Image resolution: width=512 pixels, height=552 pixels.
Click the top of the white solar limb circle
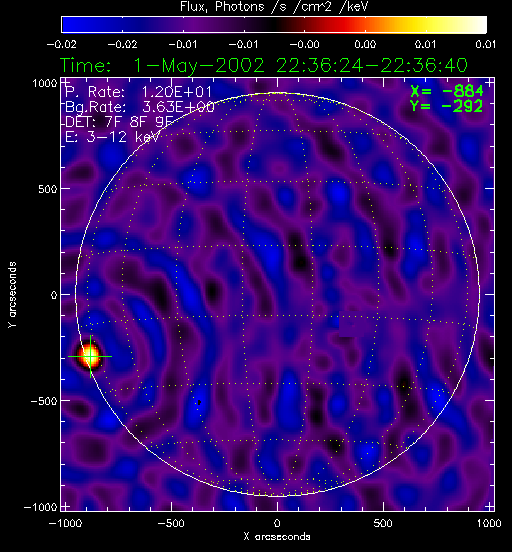(x=277, y=93)
